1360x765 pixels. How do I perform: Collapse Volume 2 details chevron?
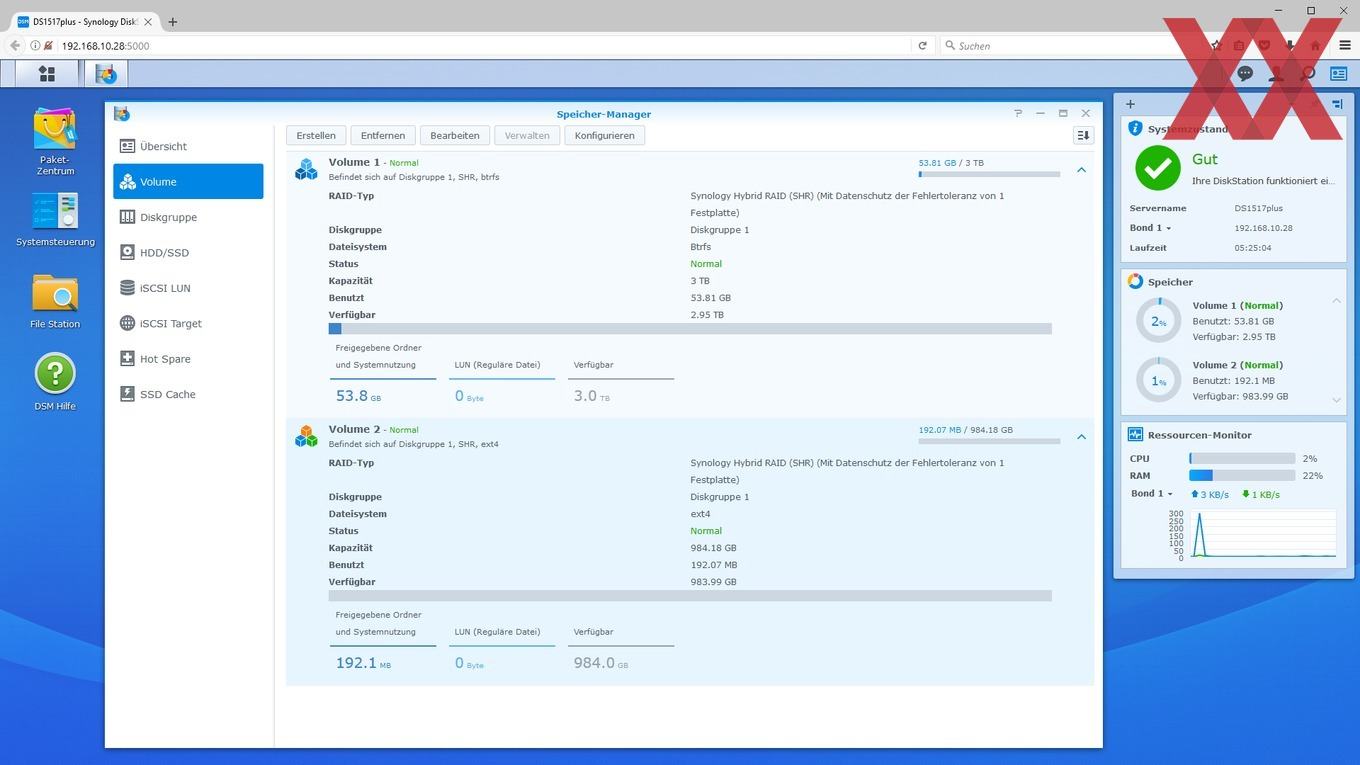pyautogui.click(x=1081, y=437)
